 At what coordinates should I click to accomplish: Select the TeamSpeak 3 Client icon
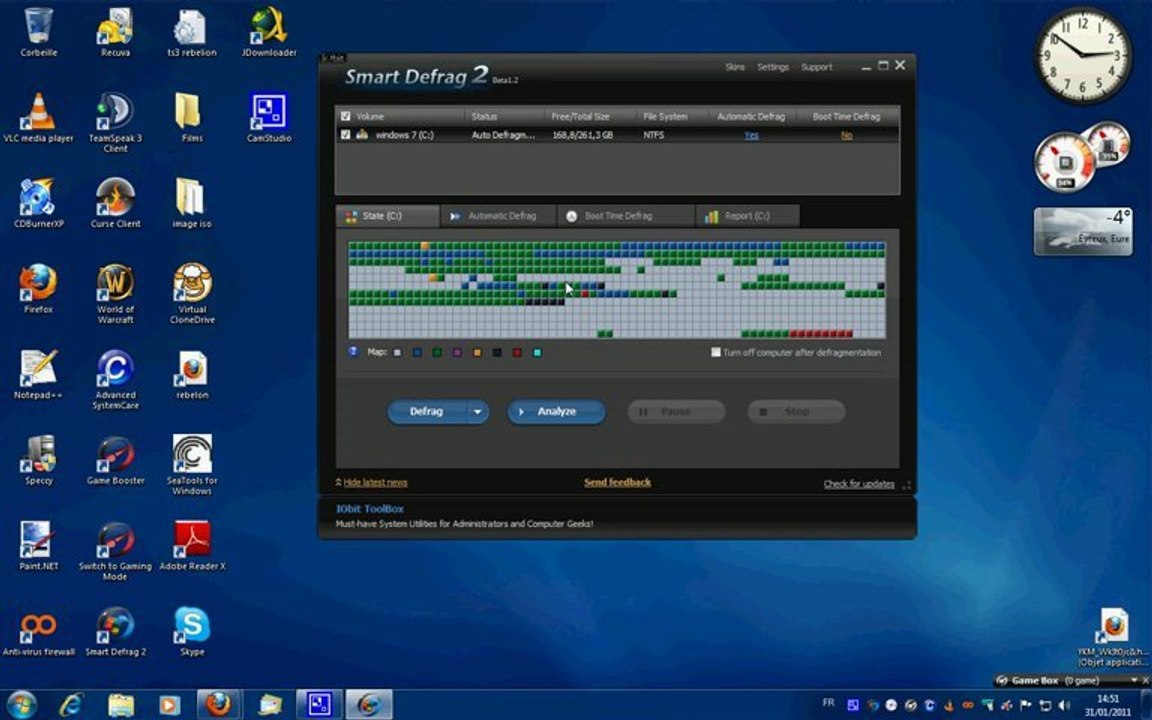coord(115,122)
